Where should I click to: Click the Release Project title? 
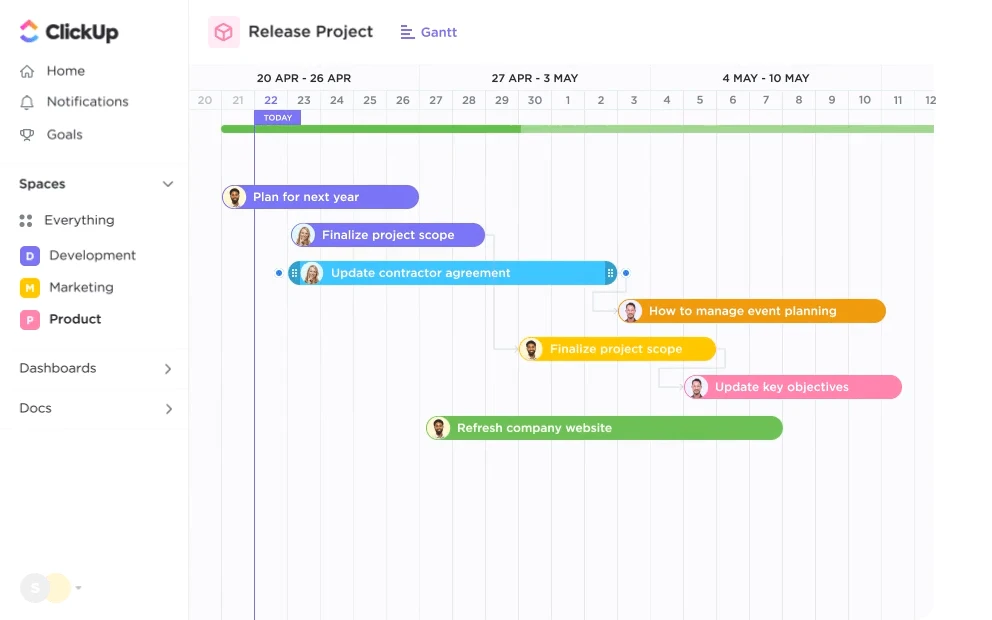pos(310,31)
